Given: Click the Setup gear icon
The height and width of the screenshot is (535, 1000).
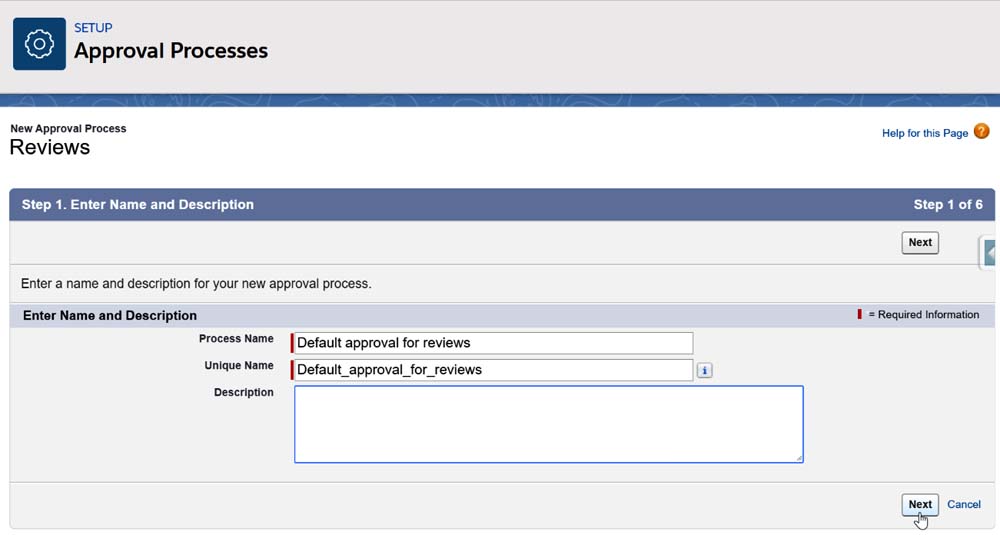Looking at the screenshot, I should [x=39, y=44].
